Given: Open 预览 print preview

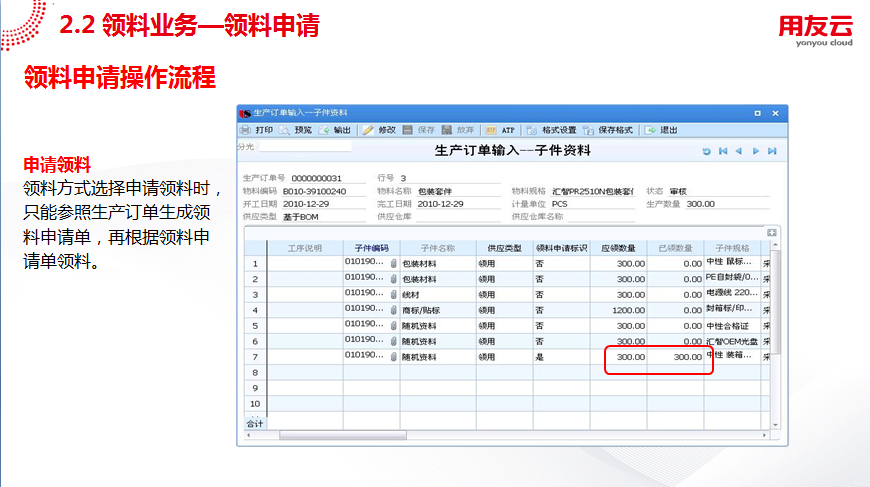Looking at the screenshot, I should [x=296, y=130].
